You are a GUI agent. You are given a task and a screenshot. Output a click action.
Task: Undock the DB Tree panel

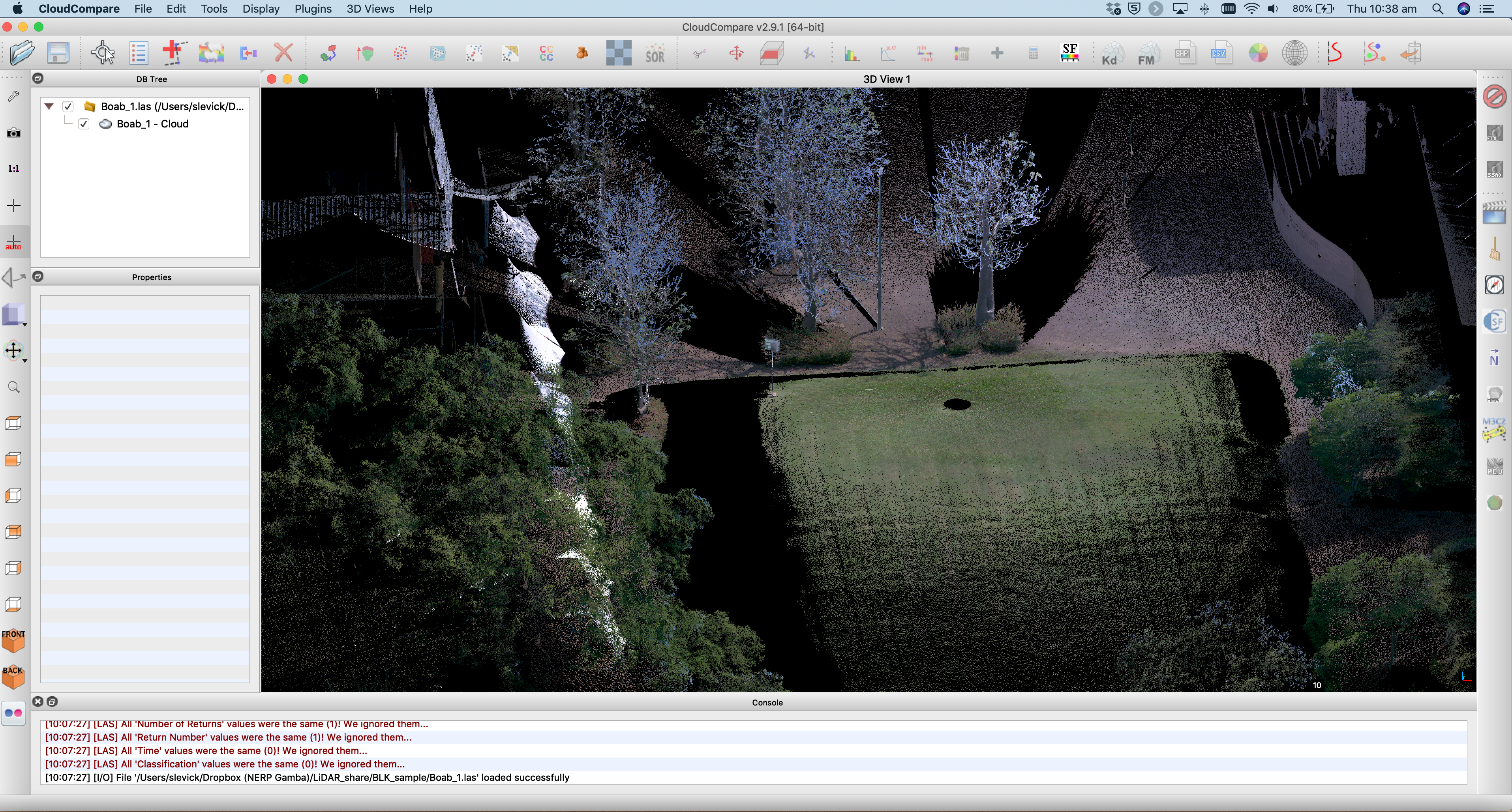[x=38, y=78]
